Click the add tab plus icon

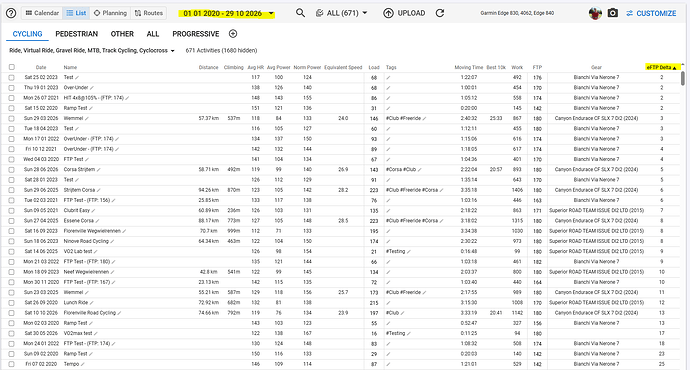pyautogui.click(x=233, y=34)
